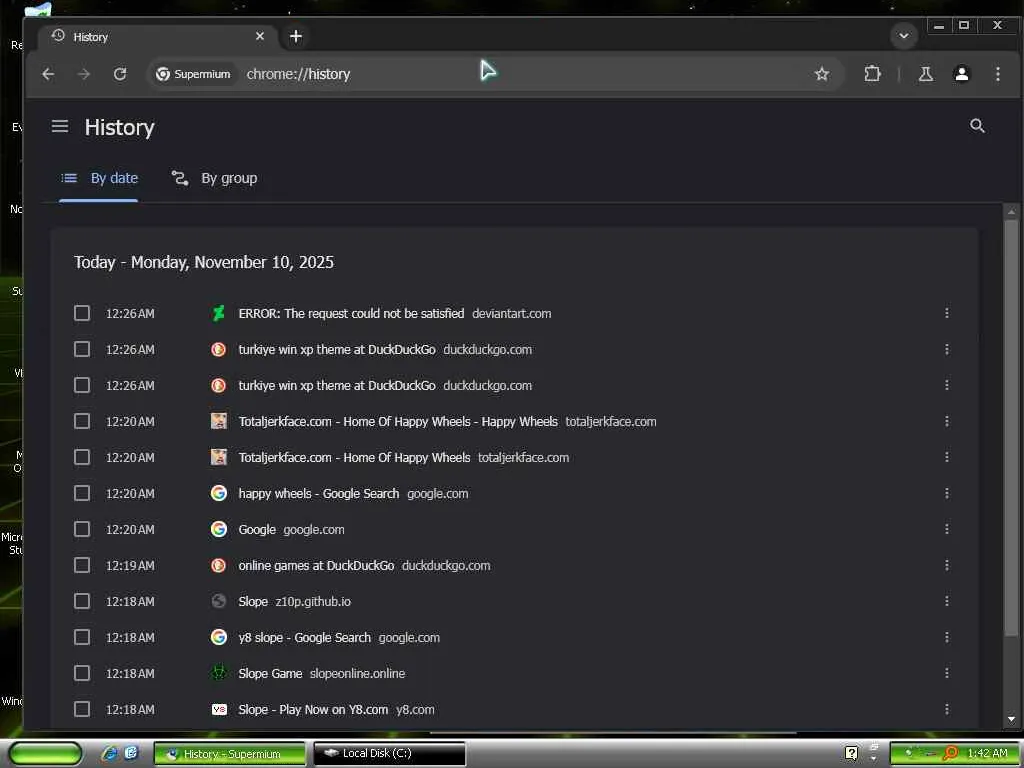Go back with the browser back arrow
1024x768 pixels.
tap(48, 74)
